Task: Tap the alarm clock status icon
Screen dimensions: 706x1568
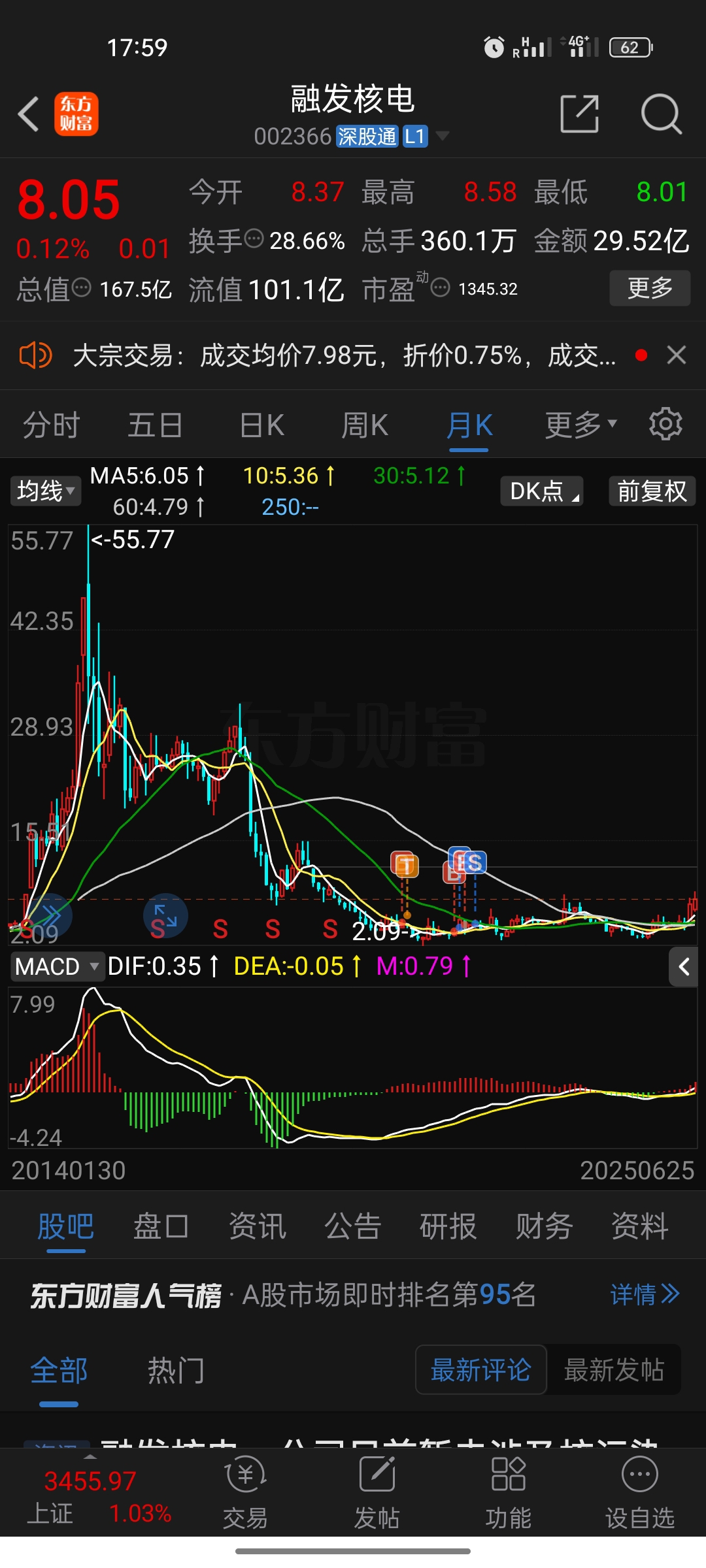Action: click(494, 47)
